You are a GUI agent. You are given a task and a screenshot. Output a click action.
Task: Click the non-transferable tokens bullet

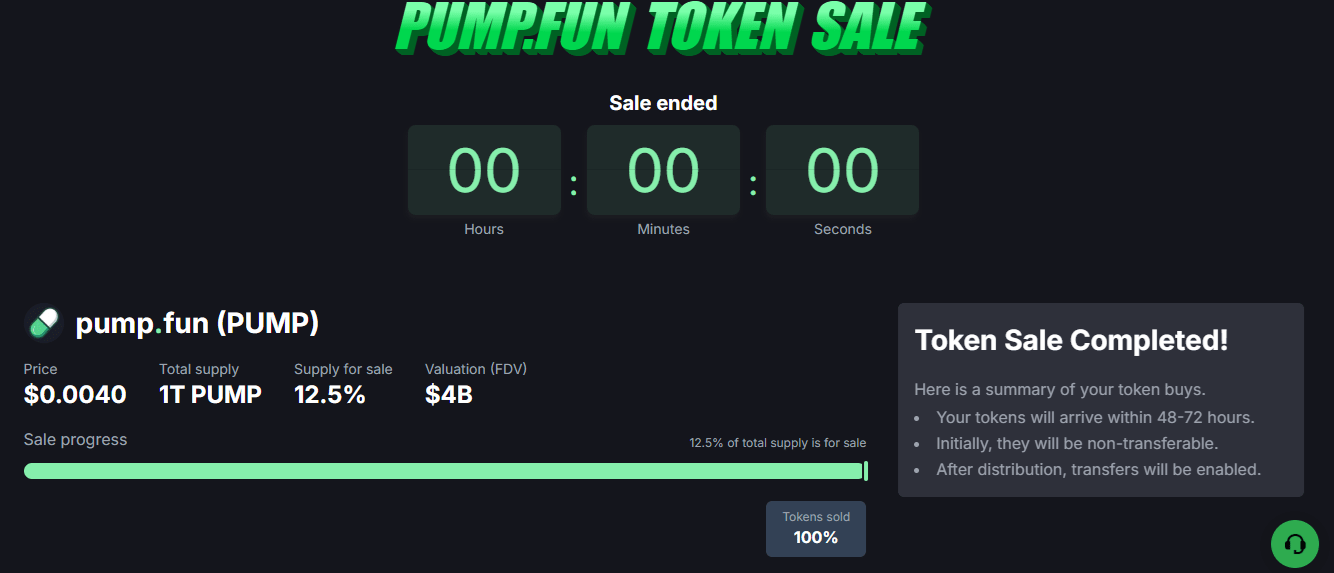click(x=1076, y=443)
